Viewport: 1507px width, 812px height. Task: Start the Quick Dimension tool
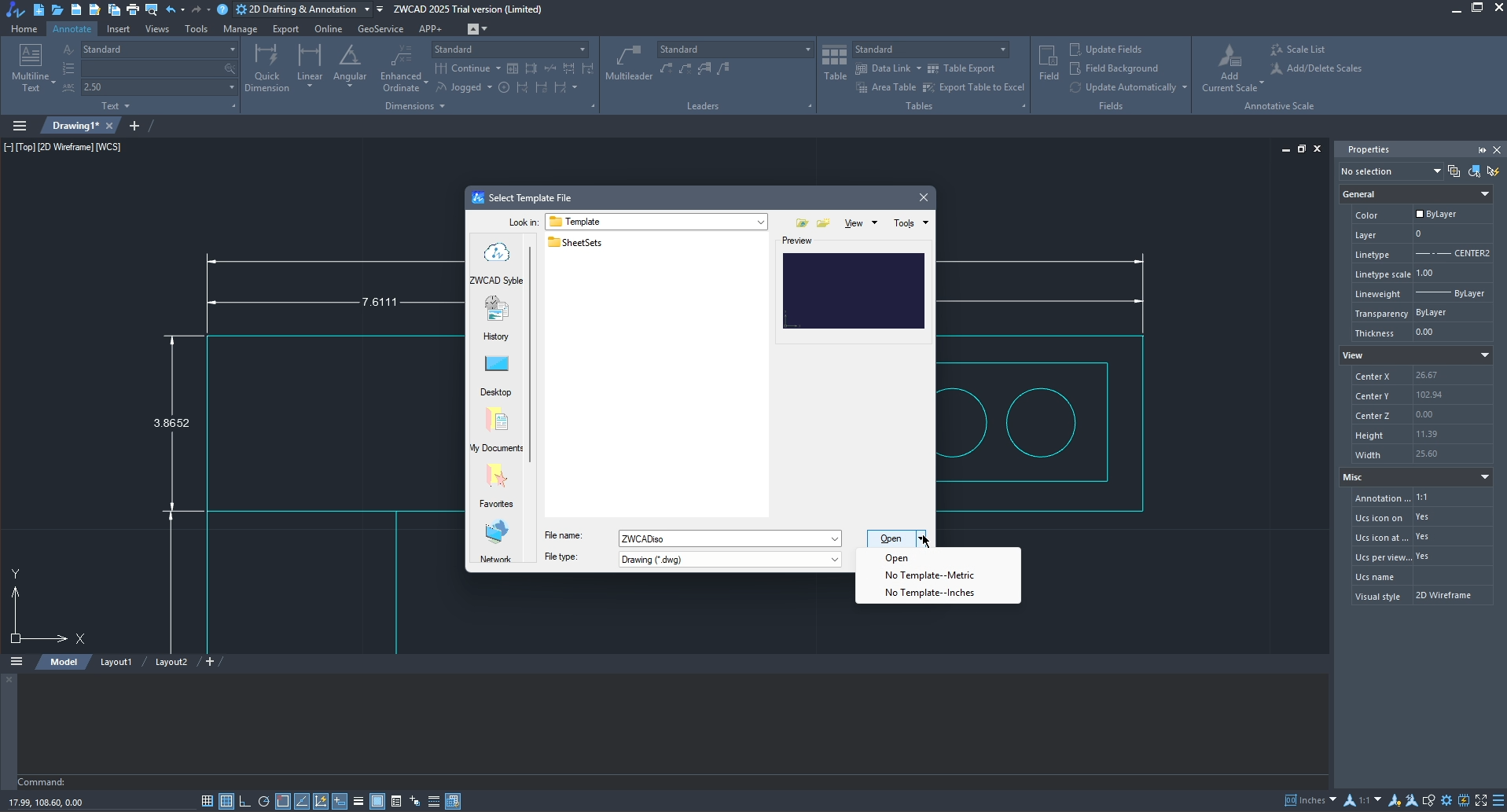click(x=266, y=68)
